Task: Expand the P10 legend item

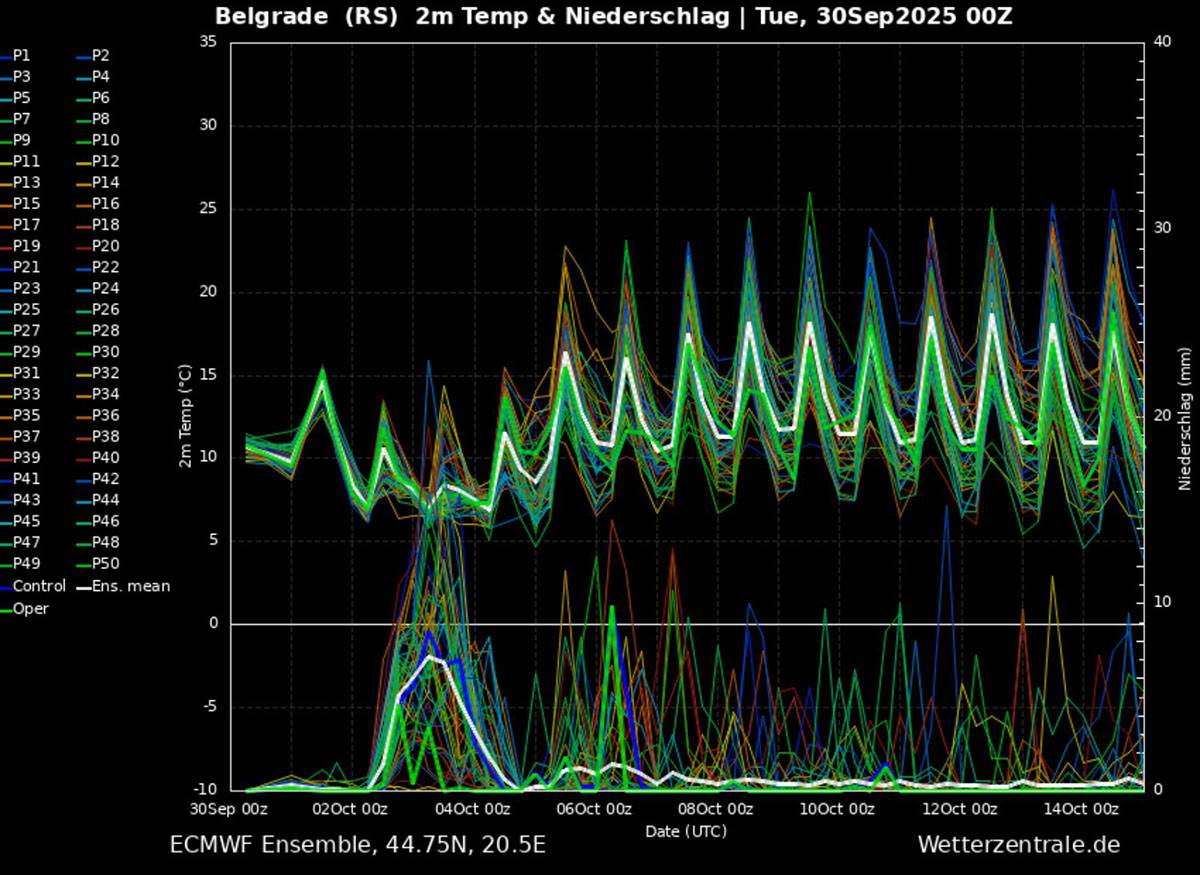Action: coord(103,140)
